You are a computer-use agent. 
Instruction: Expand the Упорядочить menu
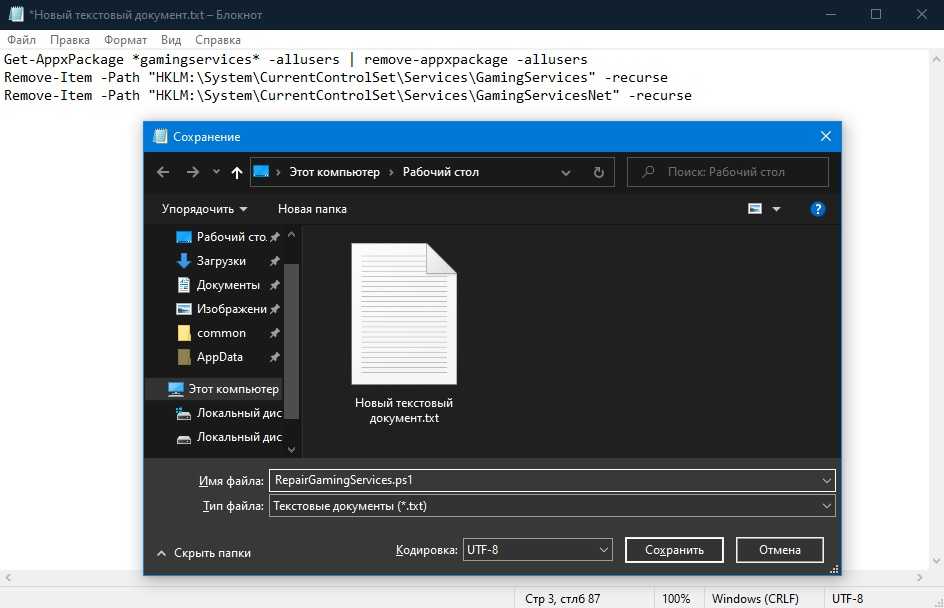coord(204,209)
